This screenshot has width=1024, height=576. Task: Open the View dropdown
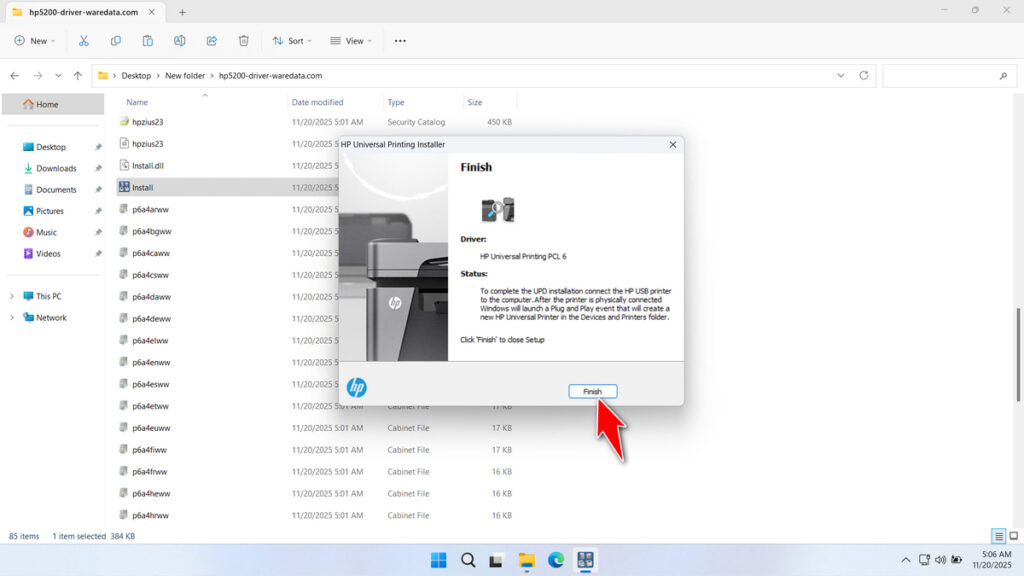pos(351,40)
